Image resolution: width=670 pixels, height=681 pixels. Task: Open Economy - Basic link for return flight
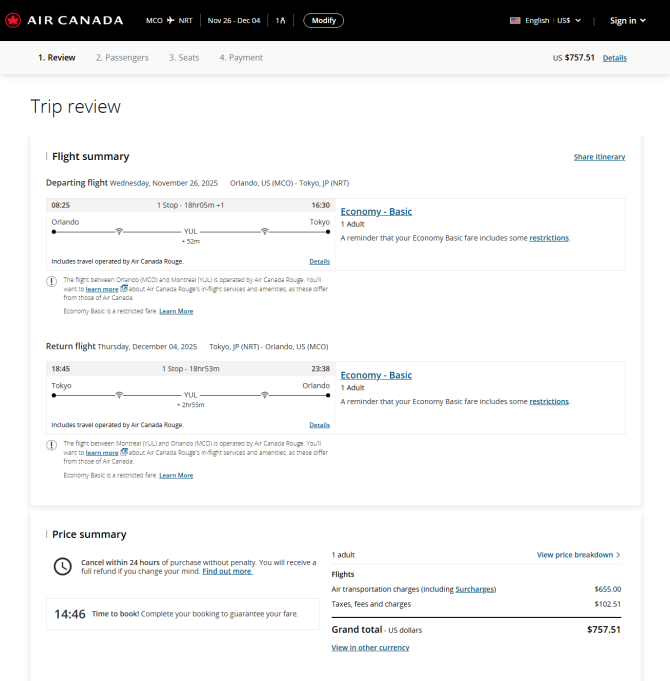pyautogui.click(x=376, y=375)
